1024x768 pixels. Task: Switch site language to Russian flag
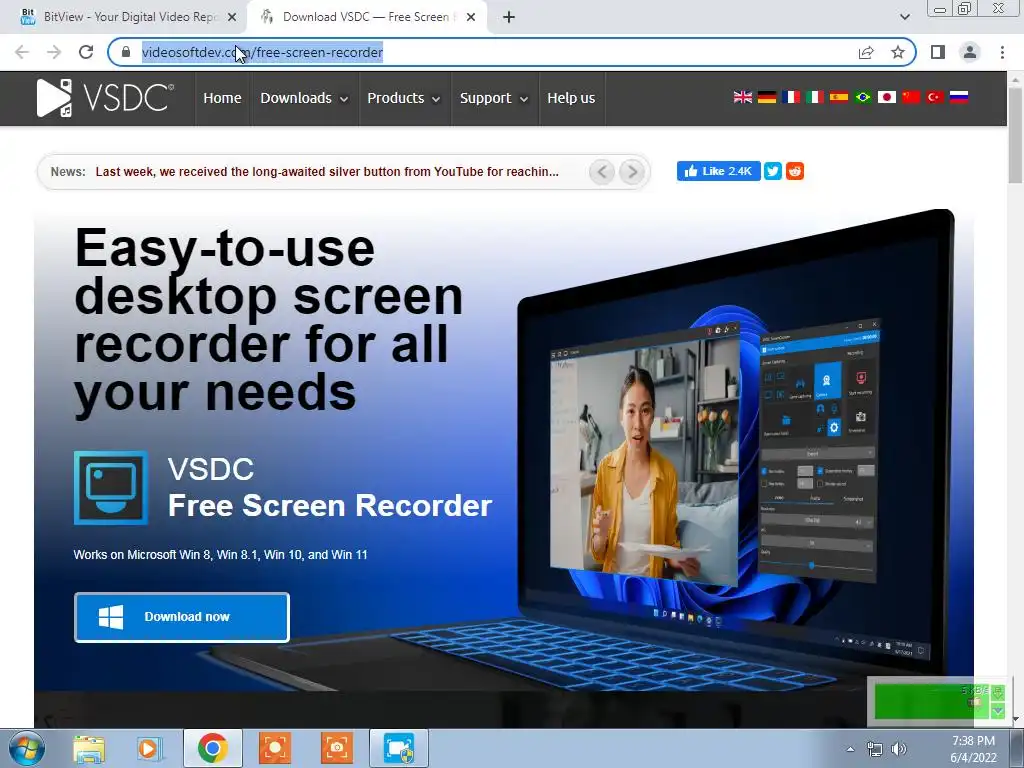tap(959, 97)
